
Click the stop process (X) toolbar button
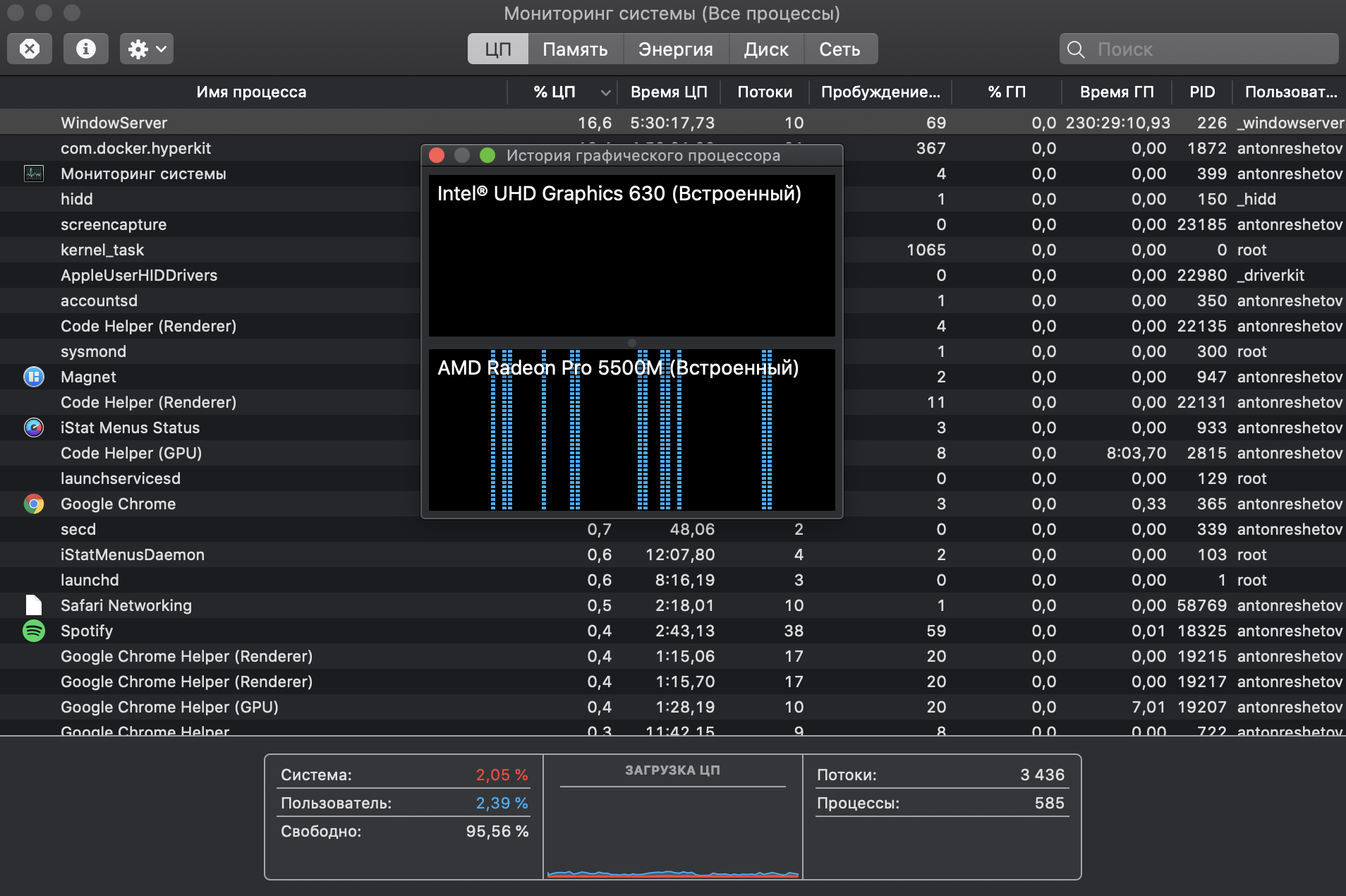click(30, 49)
